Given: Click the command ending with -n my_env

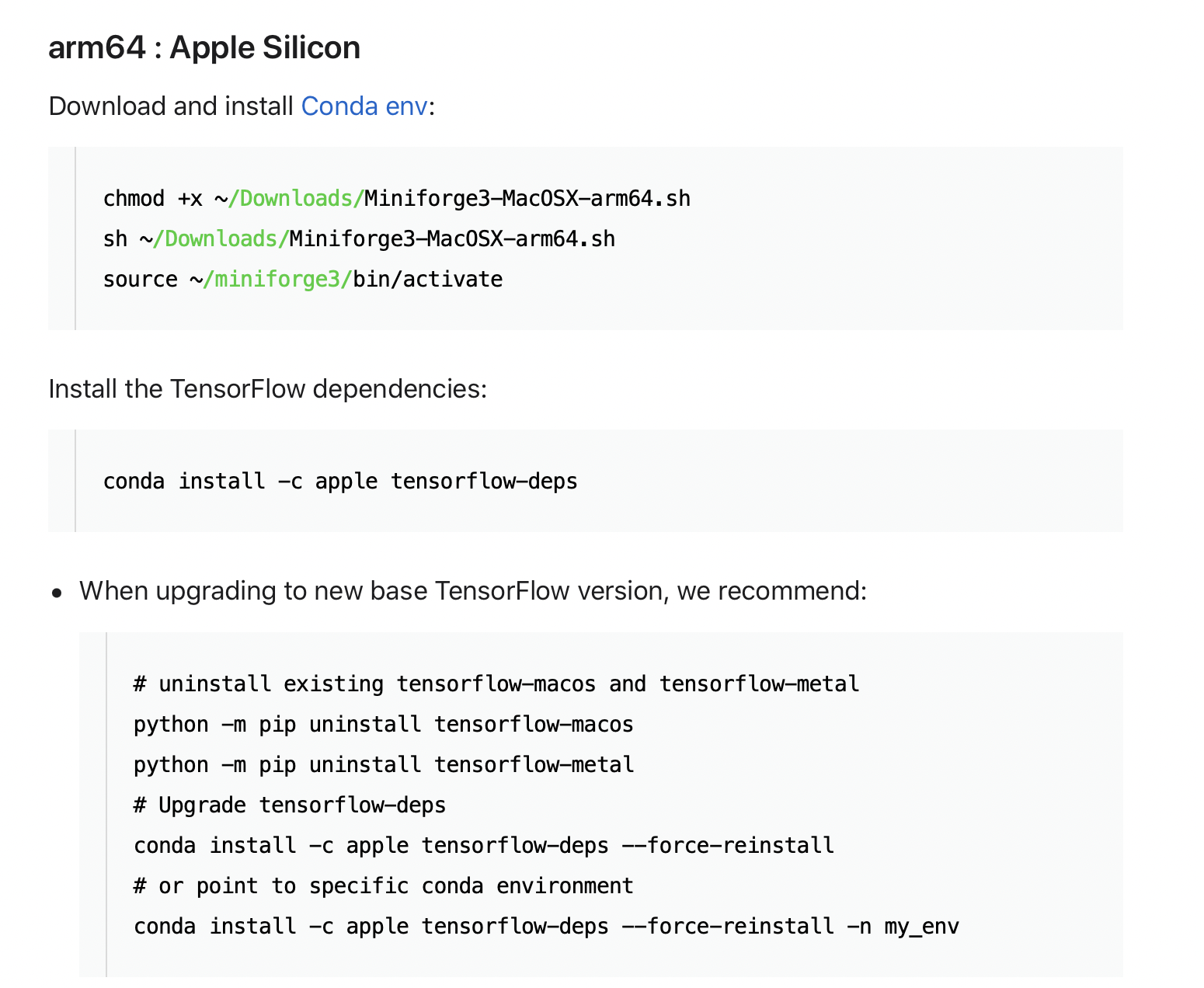Looking at the screenshot, I should coord(547,927).
